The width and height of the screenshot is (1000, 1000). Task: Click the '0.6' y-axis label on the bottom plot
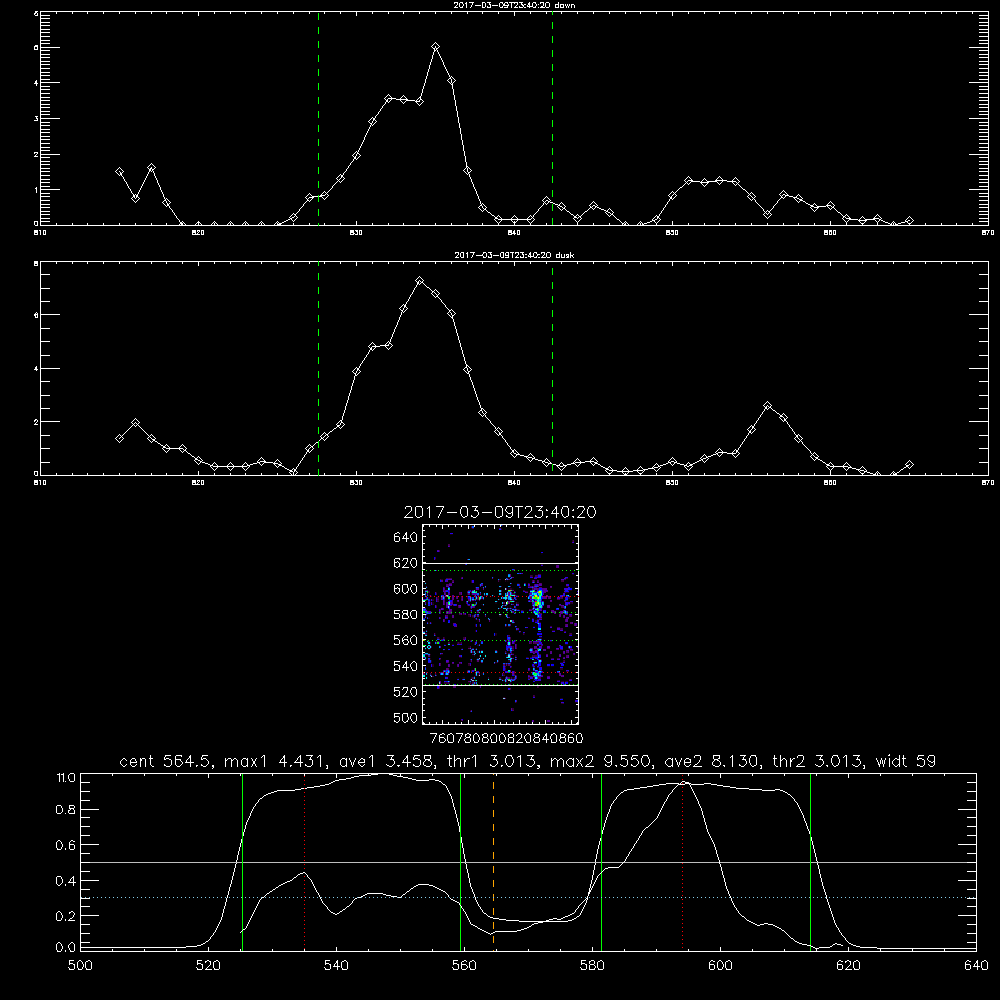tap(66, 845)
